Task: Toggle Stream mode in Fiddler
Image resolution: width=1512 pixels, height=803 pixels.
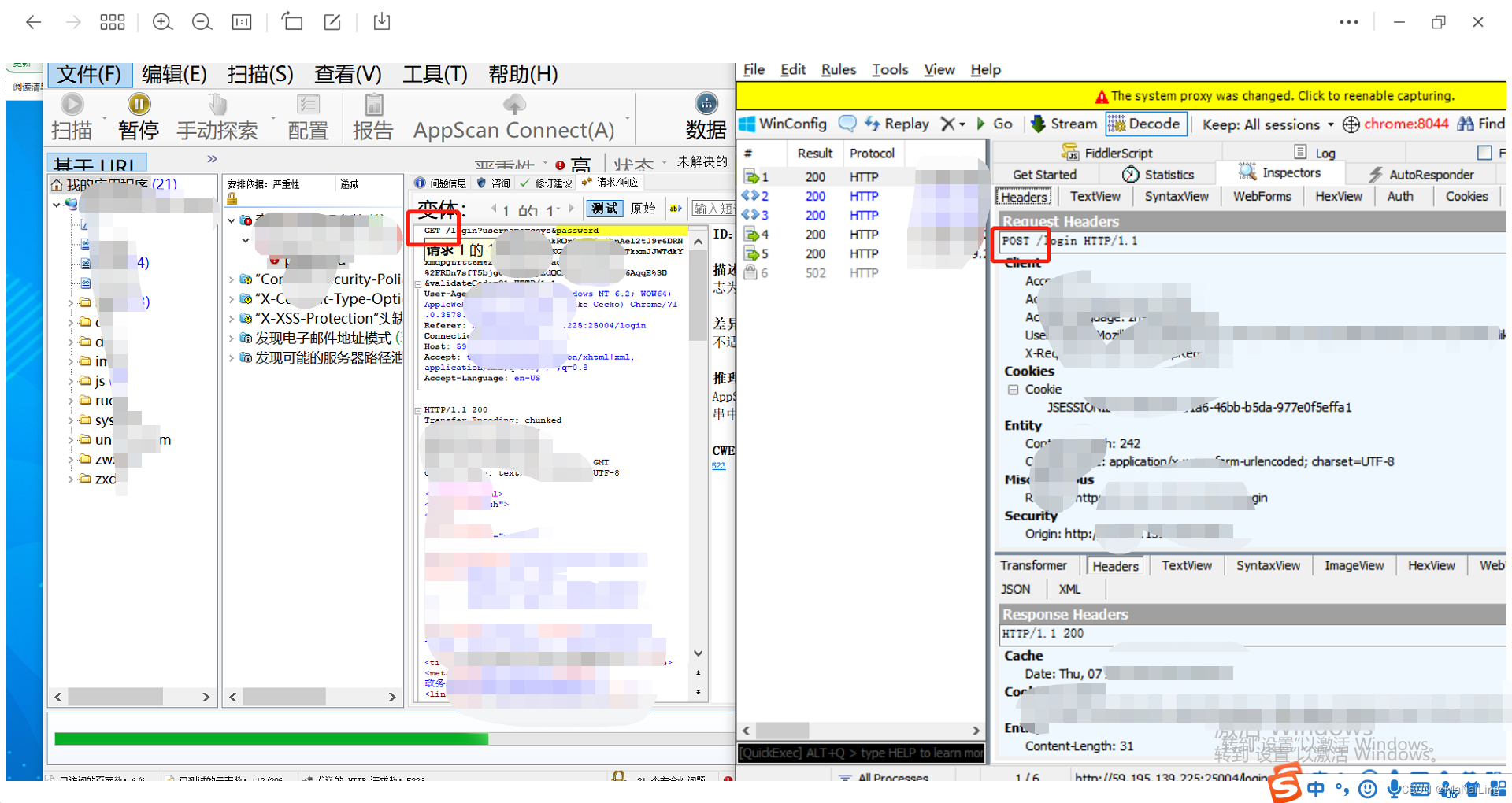Action: point(1064,124)
